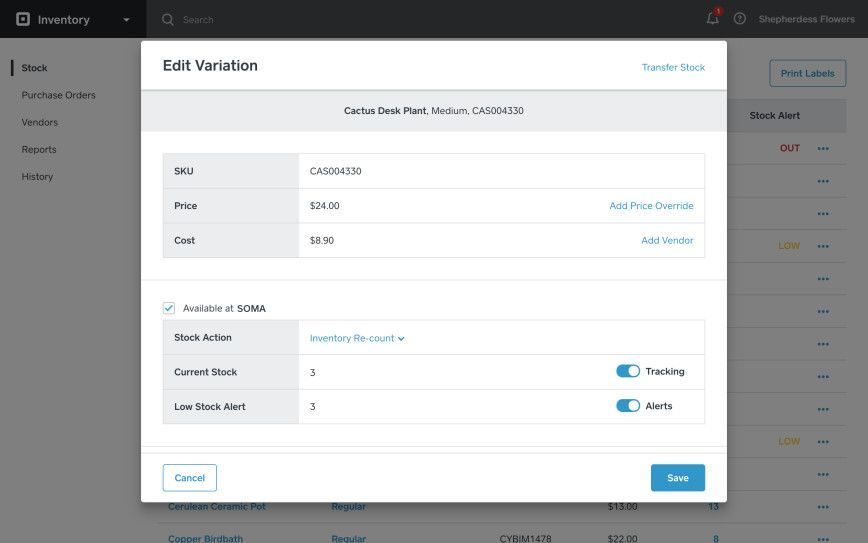Open the Vendors sidebar section
Screen dimensions: 868x543
tap(40, 122)
